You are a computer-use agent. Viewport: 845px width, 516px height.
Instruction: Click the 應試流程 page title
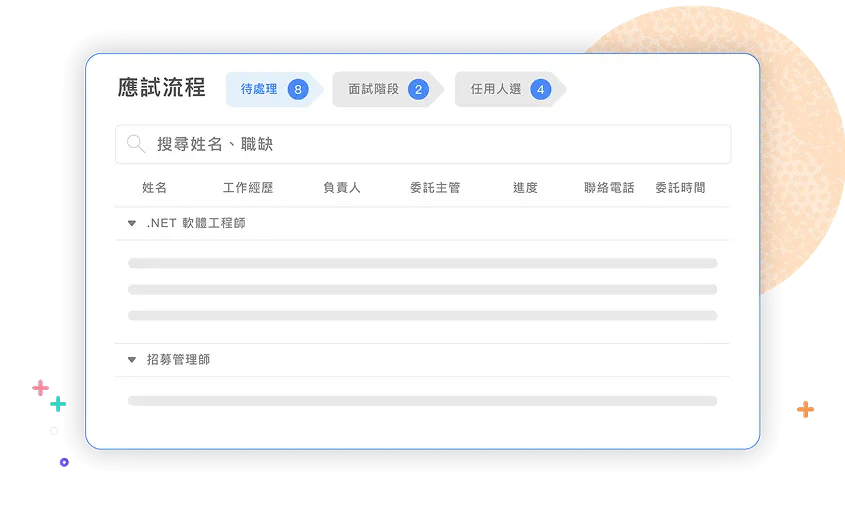[162, 87]
